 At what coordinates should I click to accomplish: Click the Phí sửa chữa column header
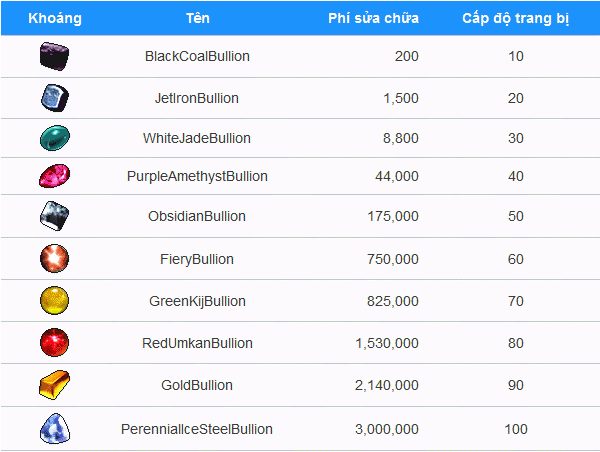pyautogui.click(x=373, y=18)
